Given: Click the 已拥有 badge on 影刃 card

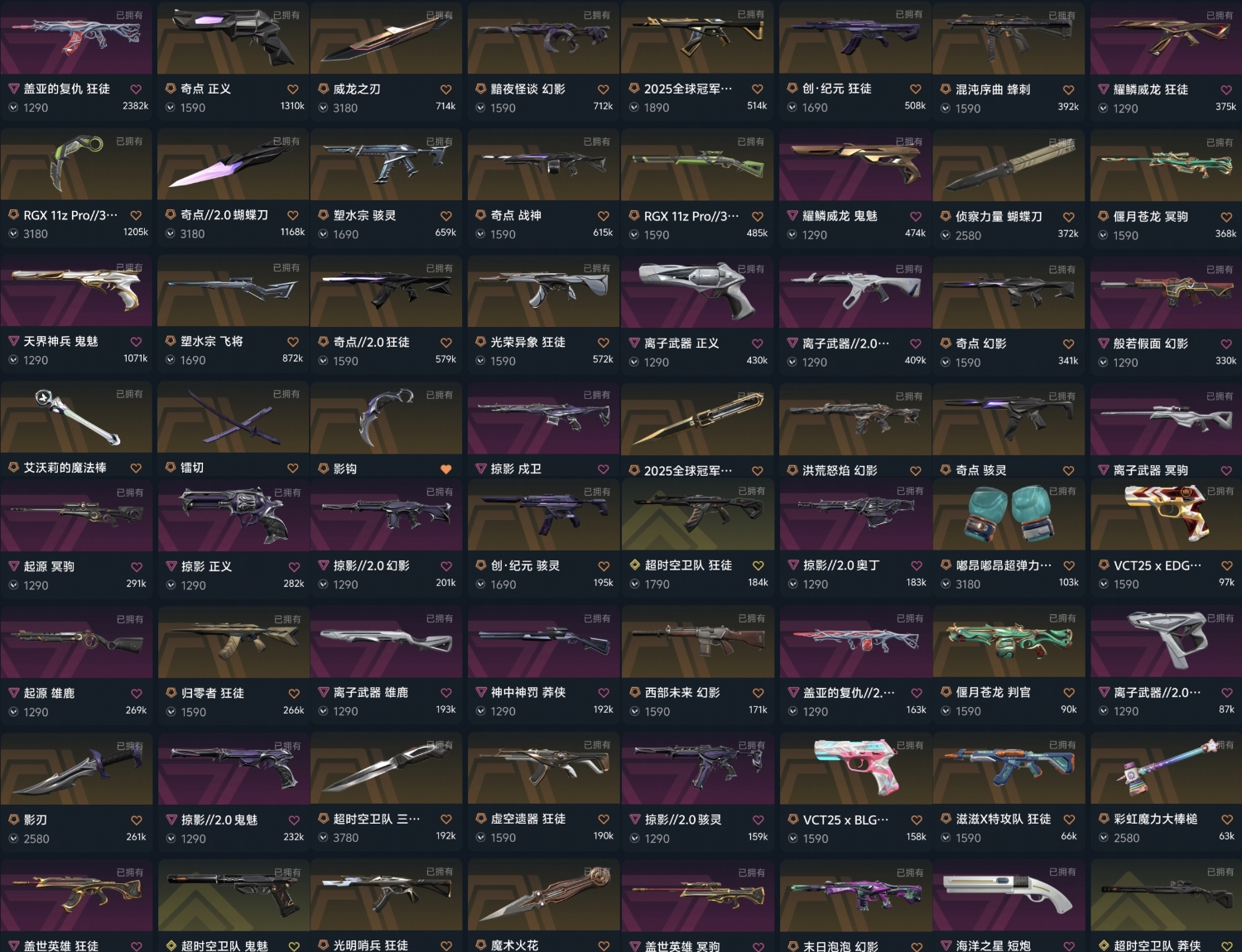Looking at the screenshot, I should 130,746.
